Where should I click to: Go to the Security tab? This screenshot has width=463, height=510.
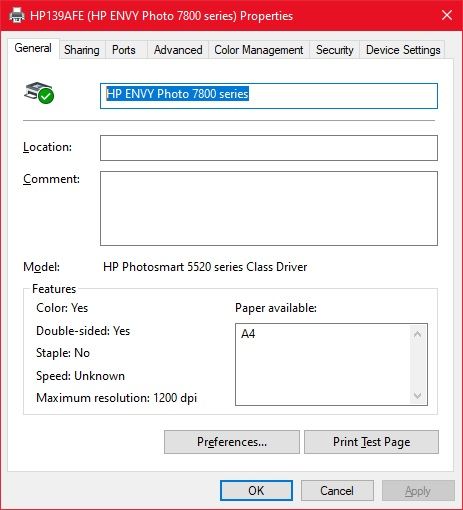tap(335, 50)
